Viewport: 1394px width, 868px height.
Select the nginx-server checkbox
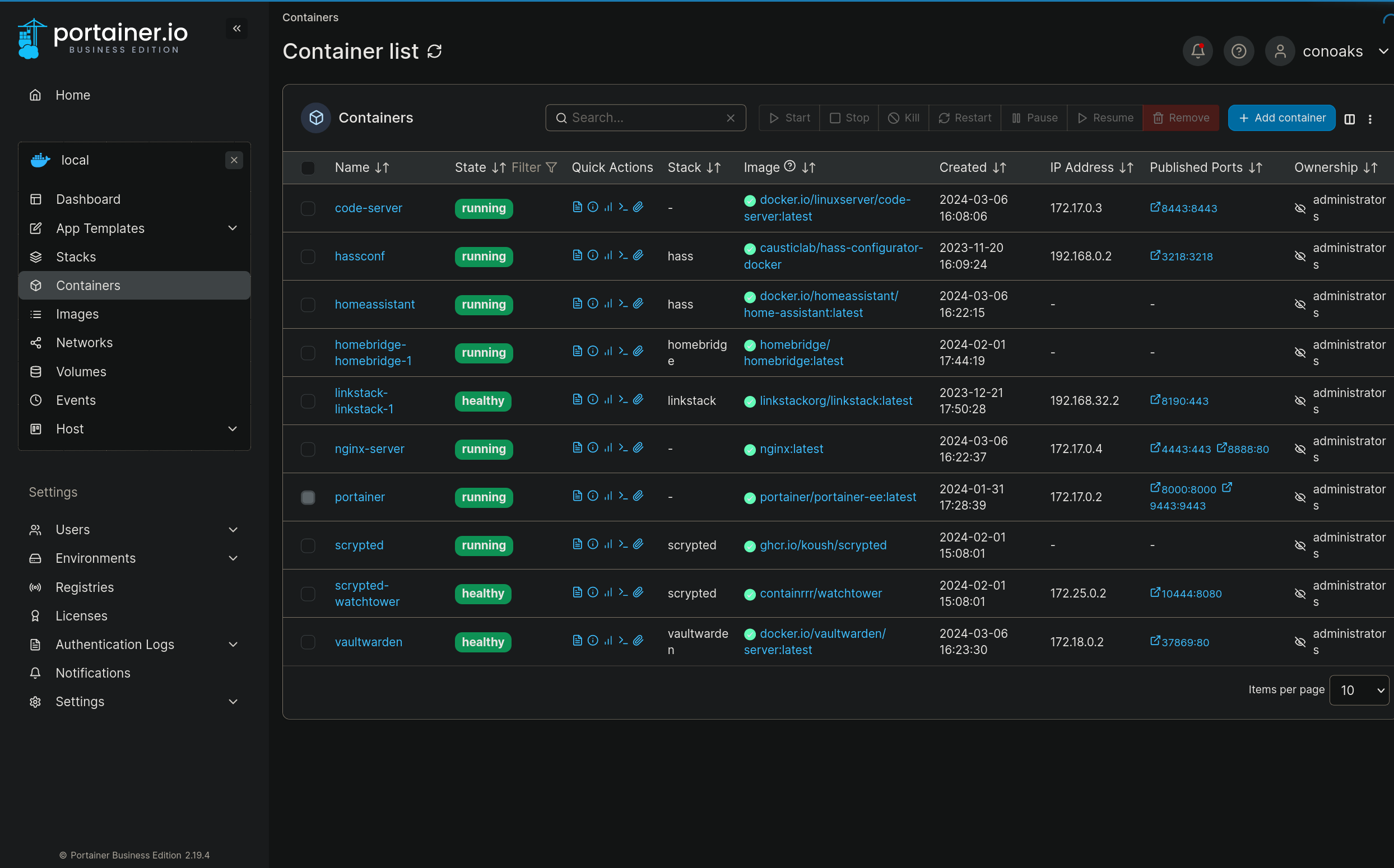308,449
